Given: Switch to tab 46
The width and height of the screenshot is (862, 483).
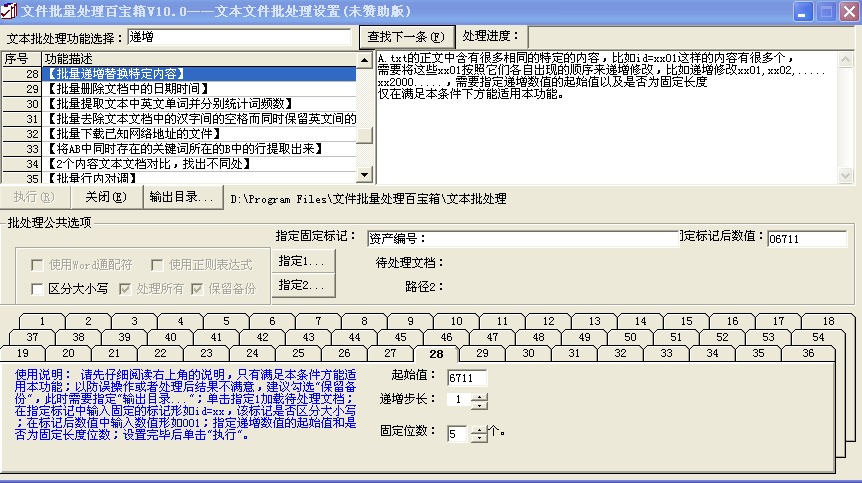Looking at the screenshot, I should pyautogui.click(x=446, y=337).
